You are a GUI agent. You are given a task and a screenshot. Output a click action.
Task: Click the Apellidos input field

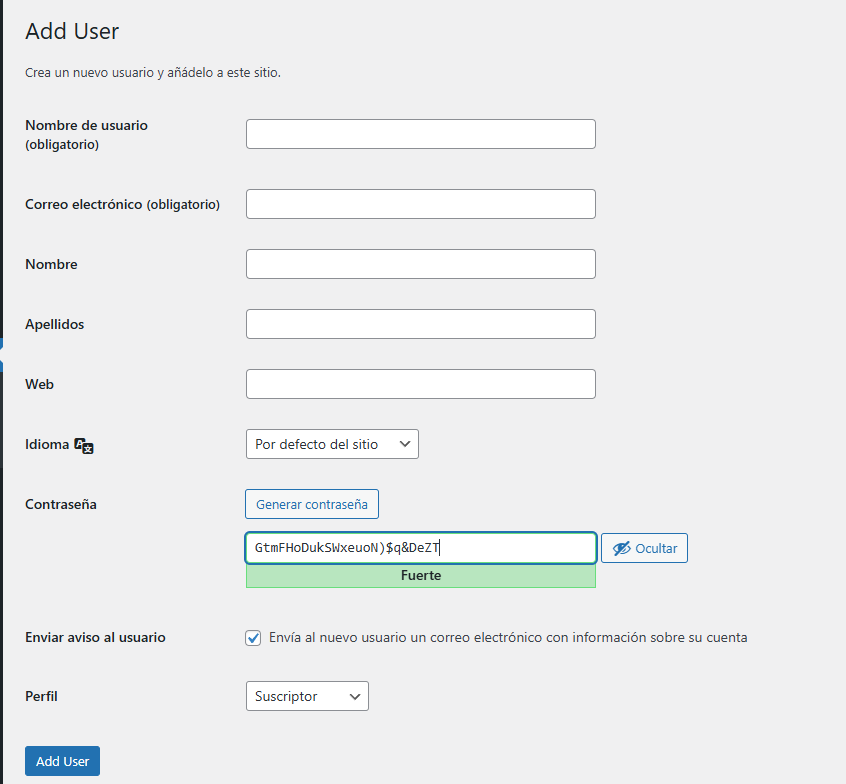pos(420,324)
